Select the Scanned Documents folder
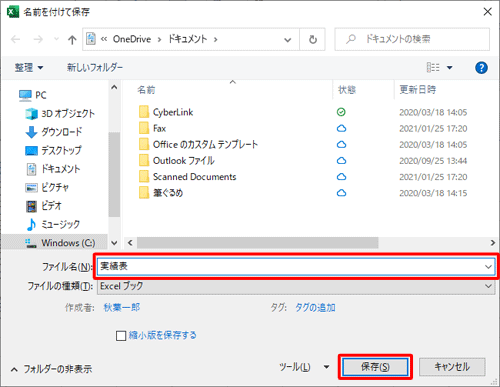This screenshot has width=500, height=387. coord(187,177)
